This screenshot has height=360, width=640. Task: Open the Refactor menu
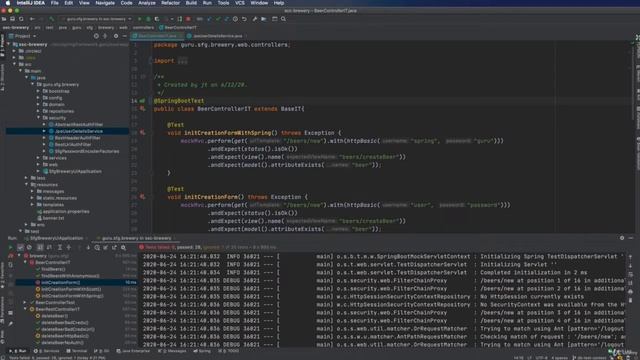click(171, 3)
